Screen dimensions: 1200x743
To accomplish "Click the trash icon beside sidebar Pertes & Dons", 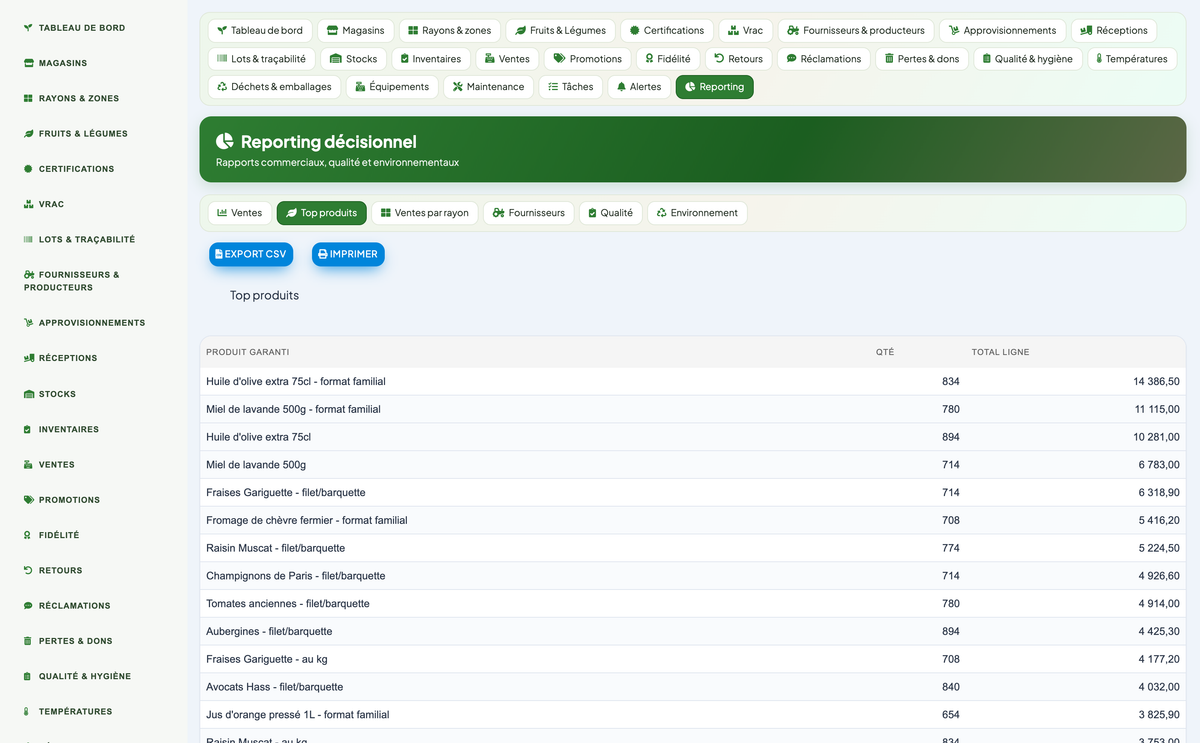I will (x=28, y=641).
